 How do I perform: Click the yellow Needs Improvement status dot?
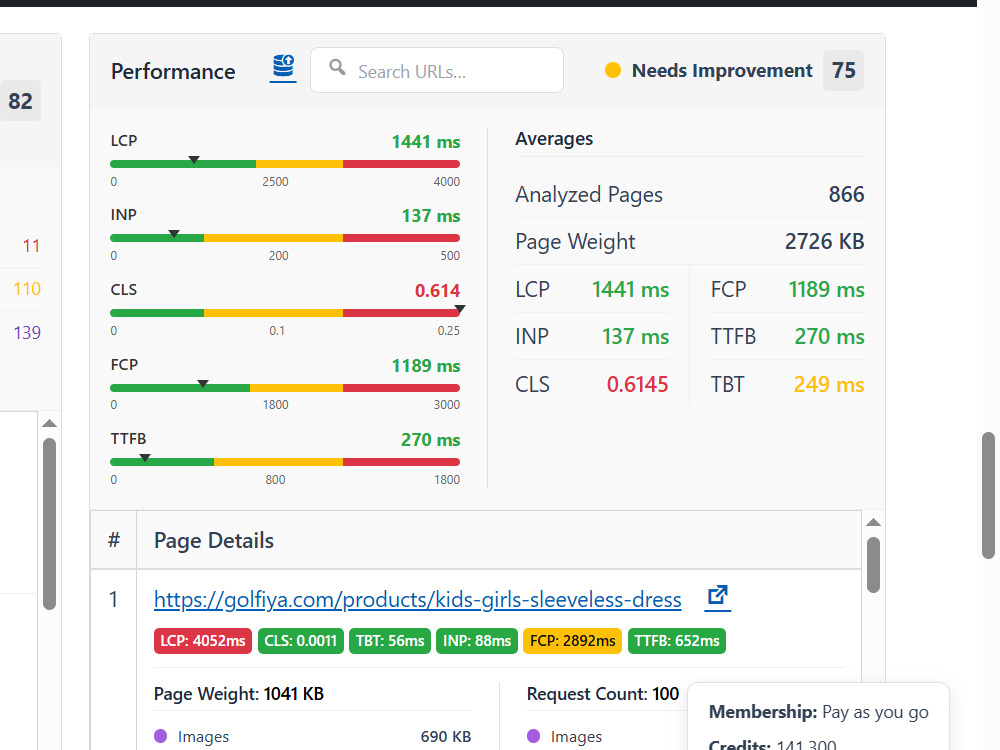[x=612, y=70]
